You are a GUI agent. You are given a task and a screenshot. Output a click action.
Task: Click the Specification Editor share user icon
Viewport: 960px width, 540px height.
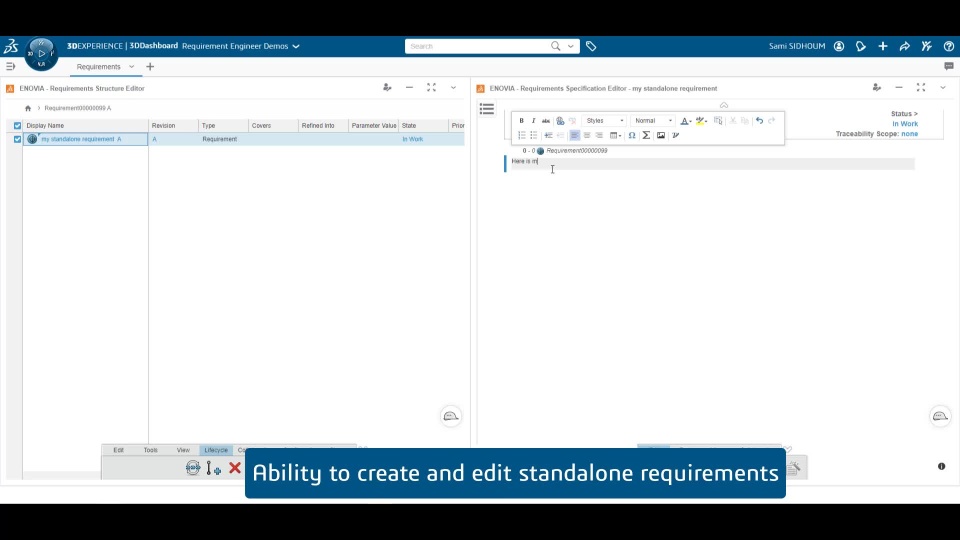(877, 88)
